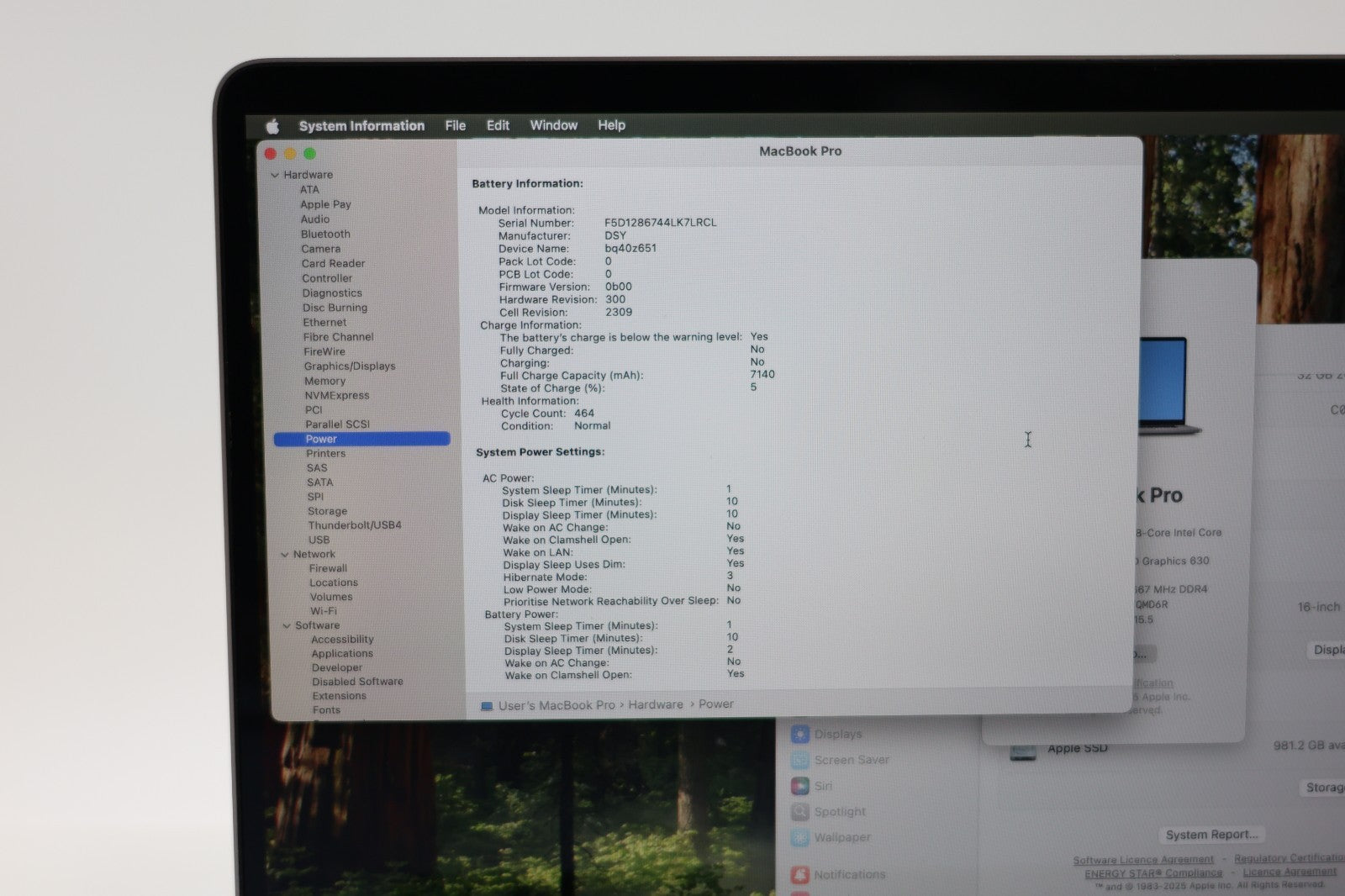Select Firewall under Network

[x=328, y=569]
